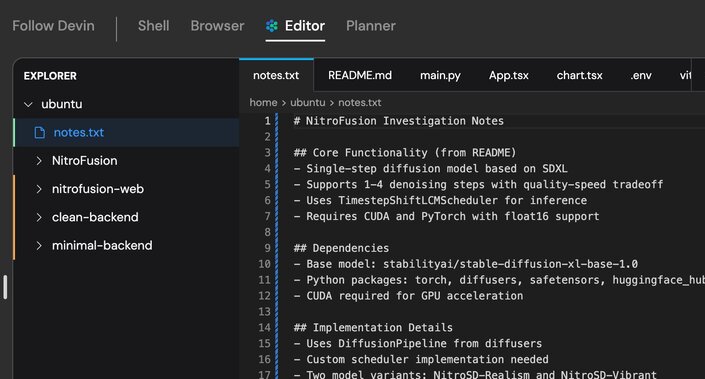Viewport: 705px width, 379px height.
Task: Select the notes.txt editor tab
Action: tap(276, 76)
